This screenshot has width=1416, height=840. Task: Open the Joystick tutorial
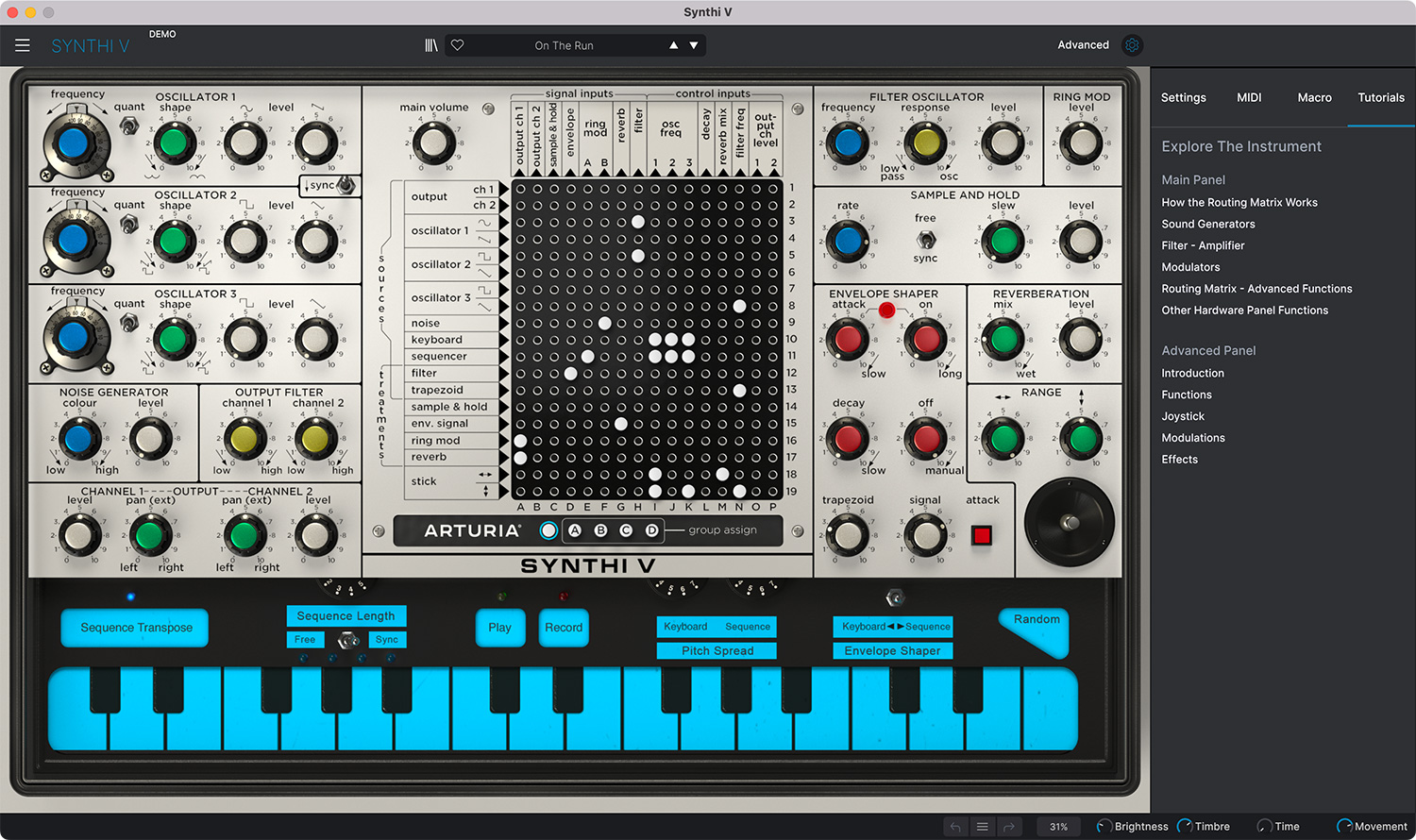coord(1183,416)
